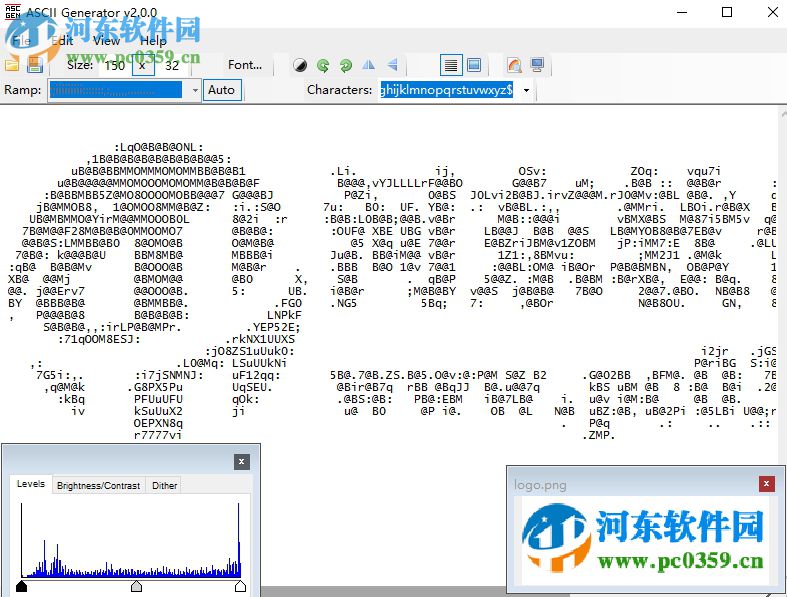Expand the Ramp dropdown arrow
Image resolution: width=787 pixels, height=597 pixels.
click(195, 90)
